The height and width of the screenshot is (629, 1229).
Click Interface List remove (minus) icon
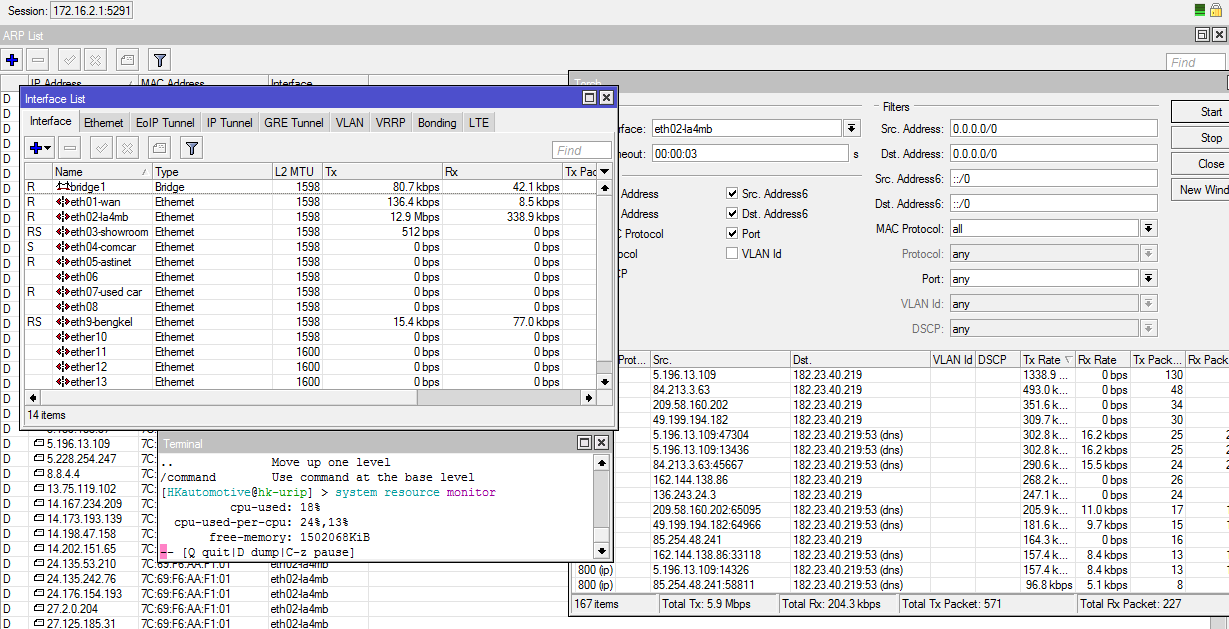(x=69, y=149)
